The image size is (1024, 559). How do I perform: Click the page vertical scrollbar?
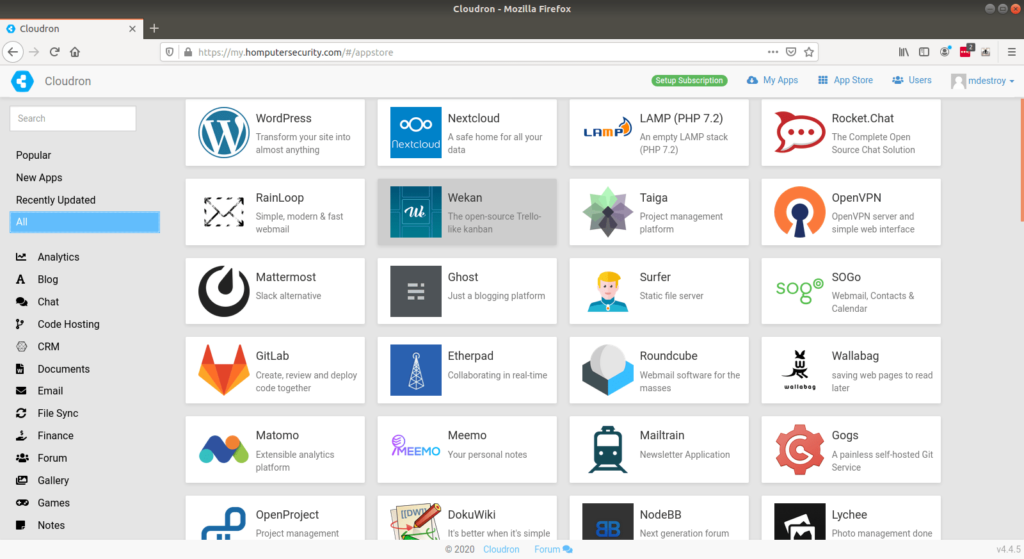pos(1021,160)
